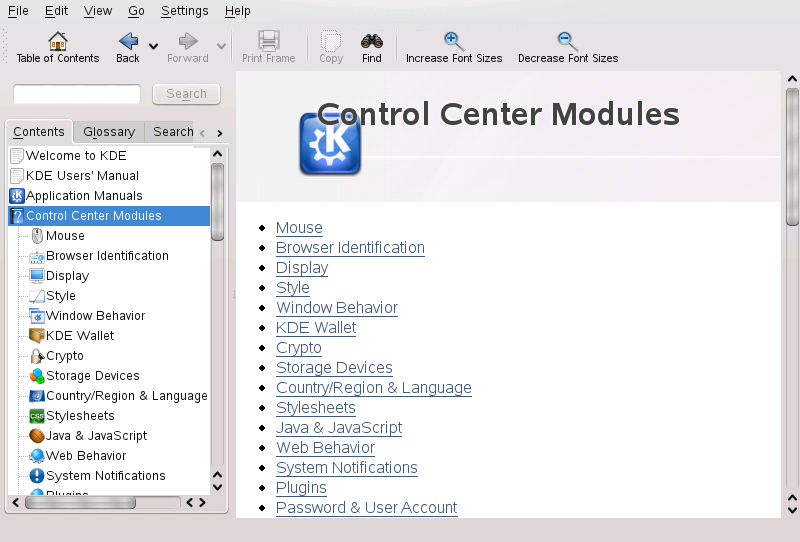This screenshot has width=800, height=542.
Task: Open the Back history dropdown arrow
Action: click(x=153, y=46)
